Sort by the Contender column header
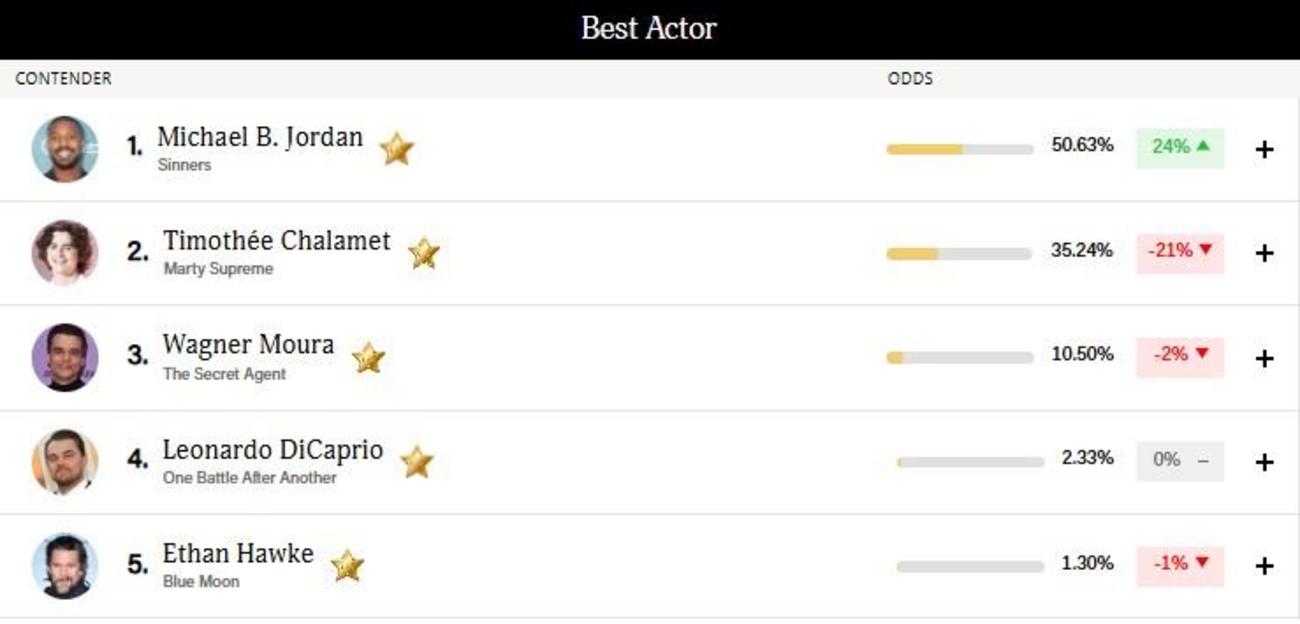This screenshot has width=1300, height=624. pyautogui.click(x=63, y=79)
